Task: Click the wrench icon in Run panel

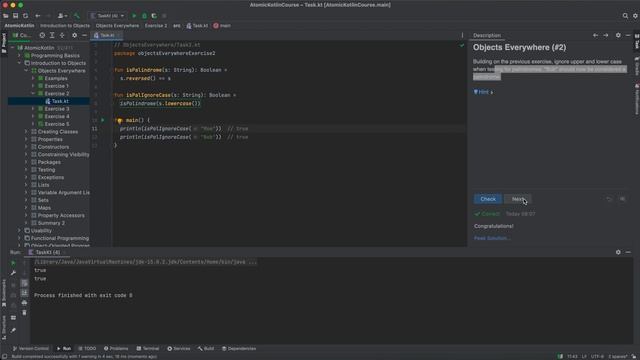Action: click(13, 273)
